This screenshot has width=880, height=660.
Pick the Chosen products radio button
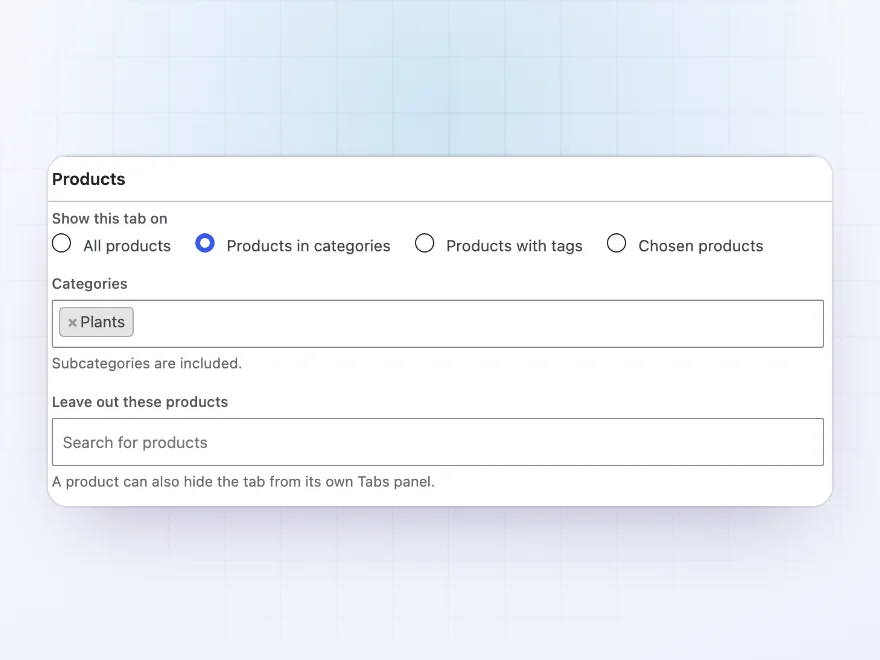(x=616, y=244)
